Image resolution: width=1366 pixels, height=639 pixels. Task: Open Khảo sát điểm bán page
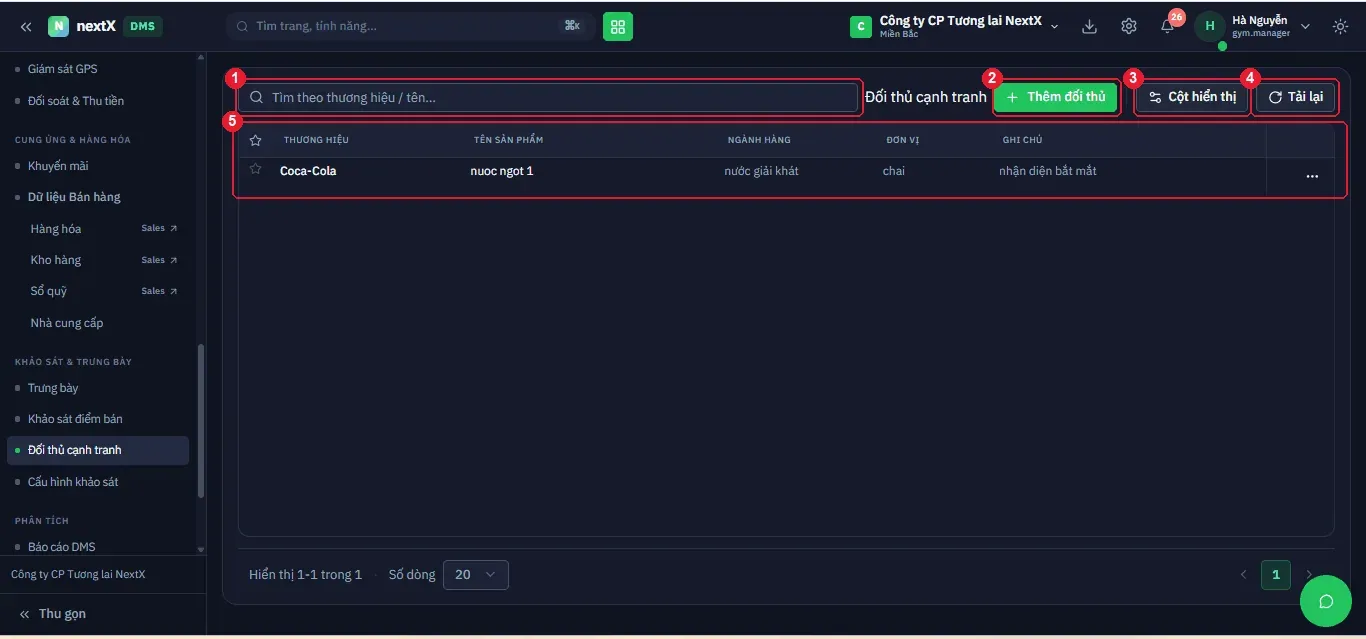pos(75,419)
